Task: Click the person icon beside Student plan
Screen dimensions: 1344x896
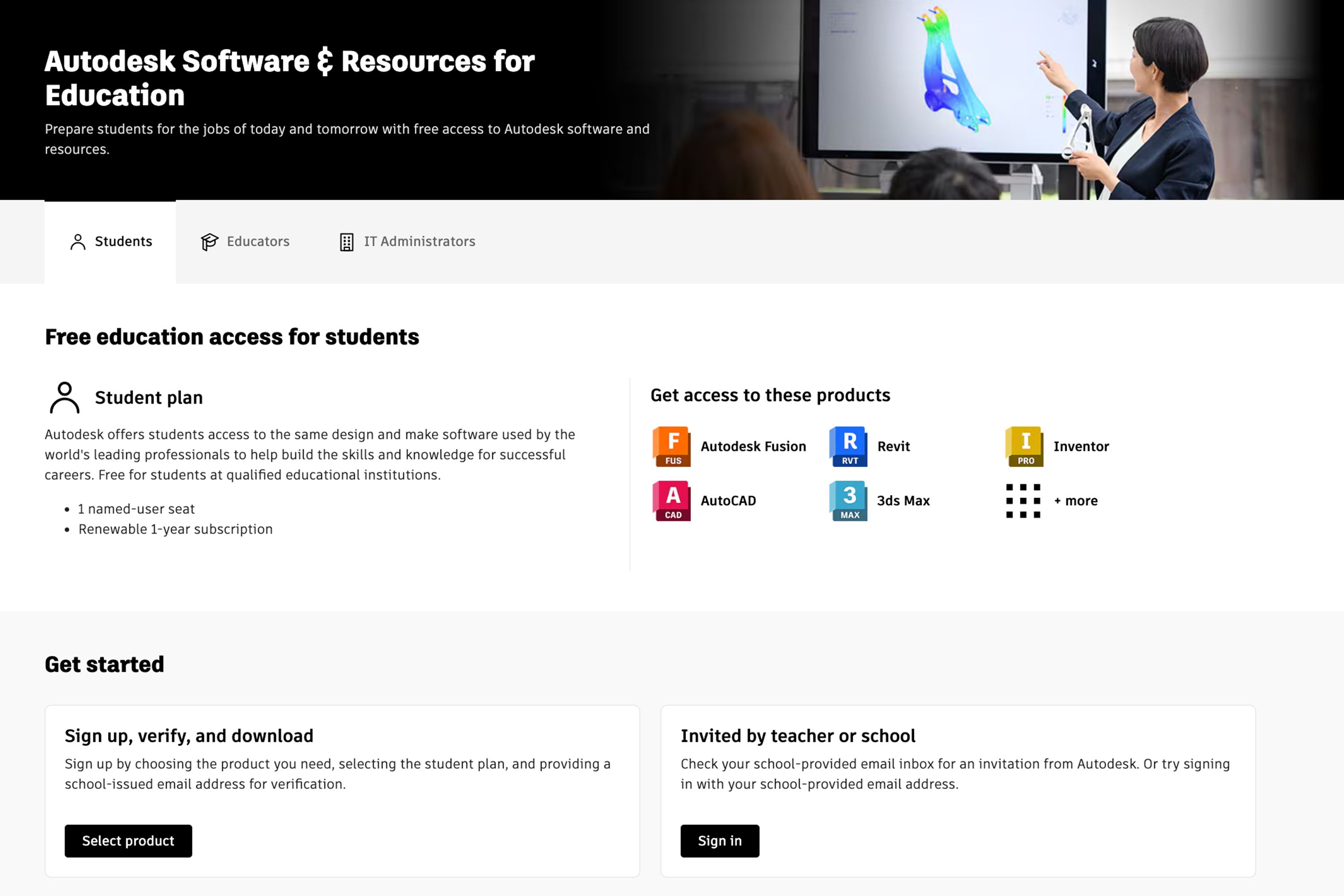Action: pyautogui.click(x=65, y=397)
